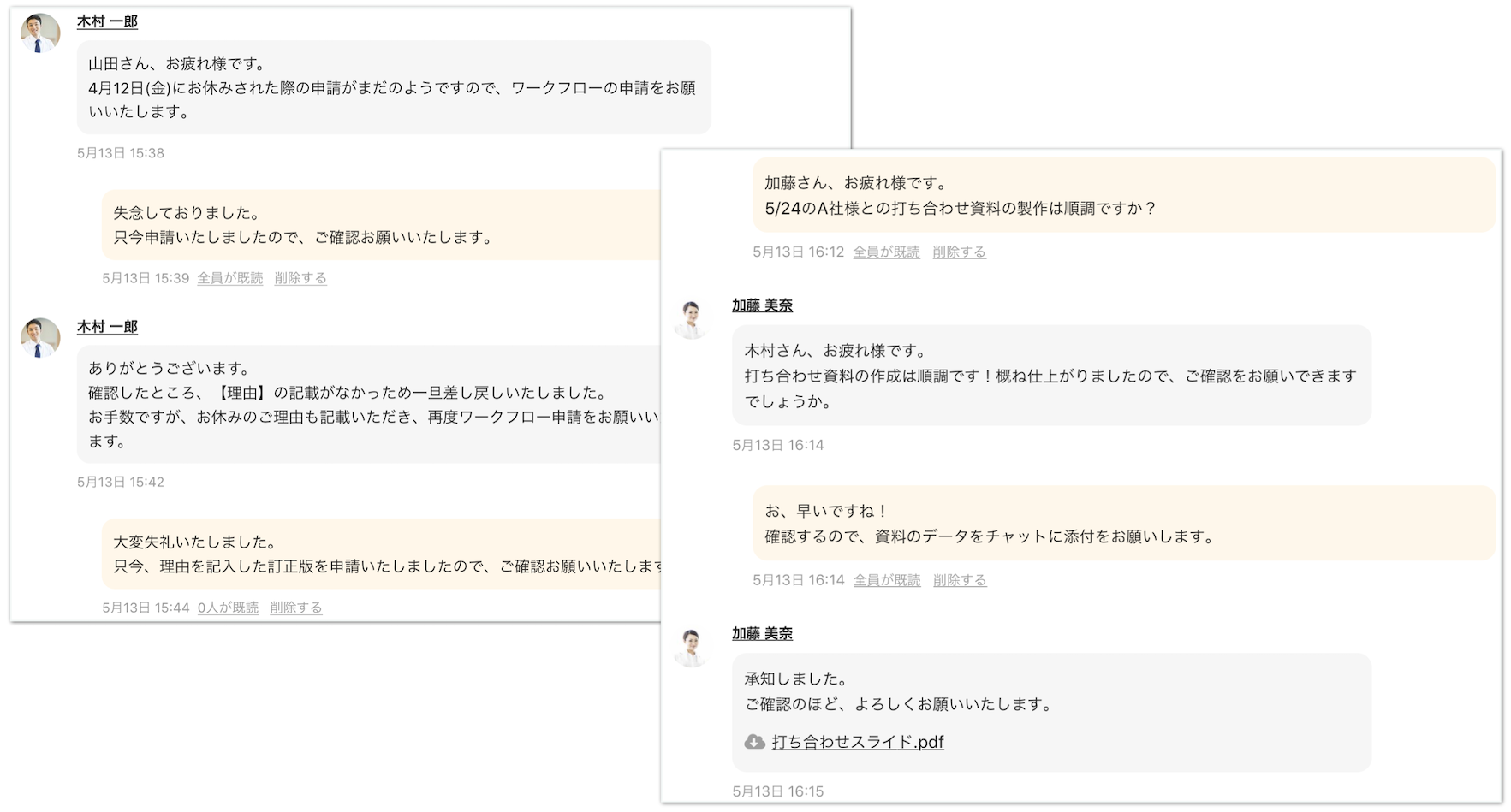Screen dimensions: 1511x812
Task: Click 全員が既読 under the 16:14 sent message
Action: pyautogui.click(x=887, y=580)
